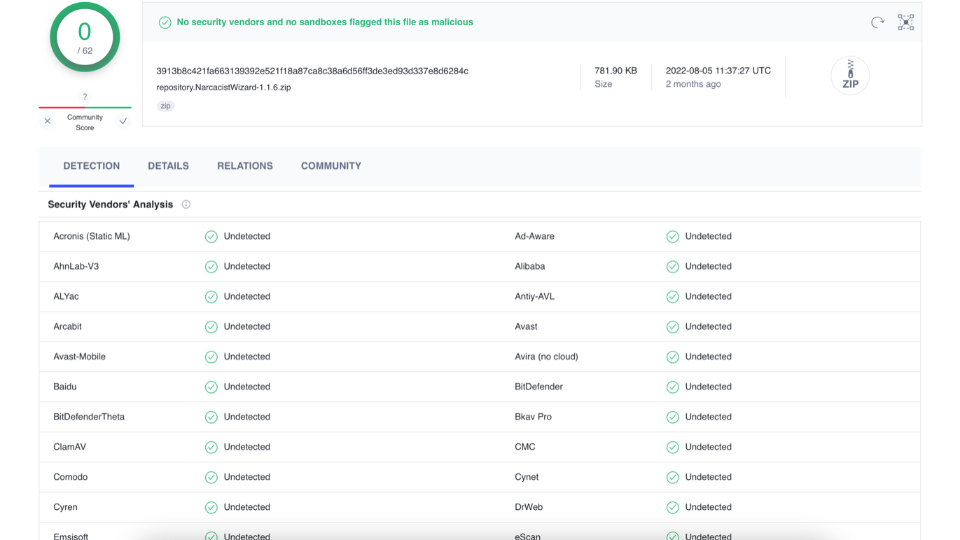Click the Acronis (Static ML) vendor name

[x=91, y=236]
